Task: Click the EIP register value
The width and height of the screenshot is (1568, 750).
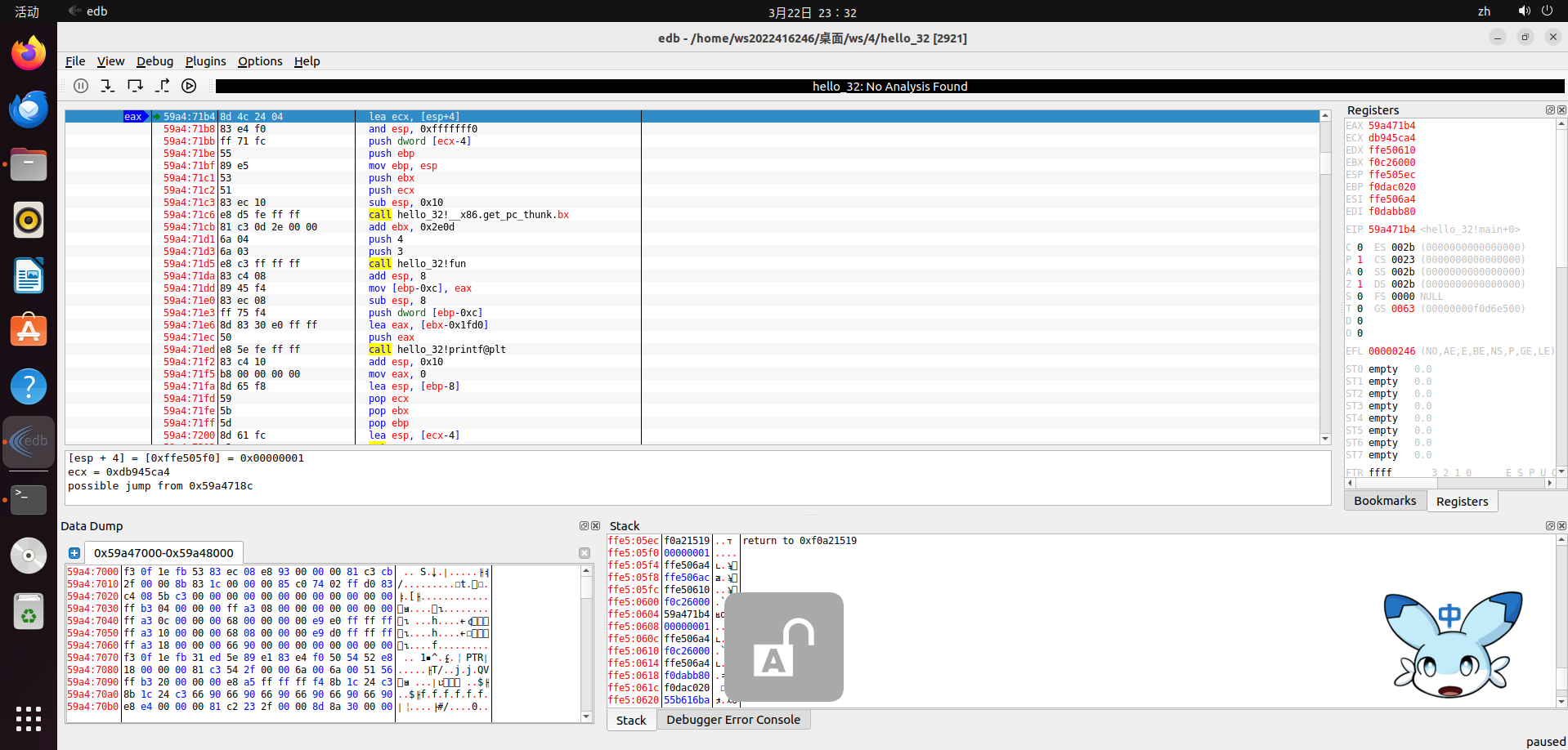Action: [1391, 230]
